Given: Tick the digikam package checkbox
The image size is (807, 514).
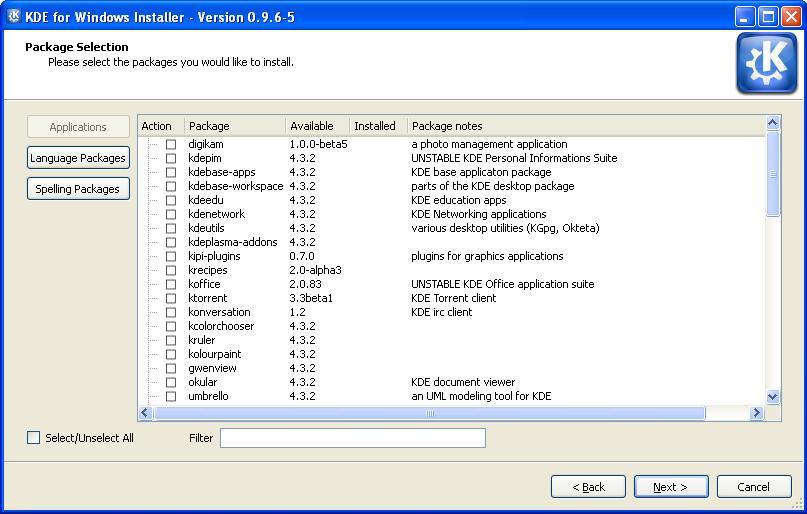Looking at the screenshot, I should point(171,144).
